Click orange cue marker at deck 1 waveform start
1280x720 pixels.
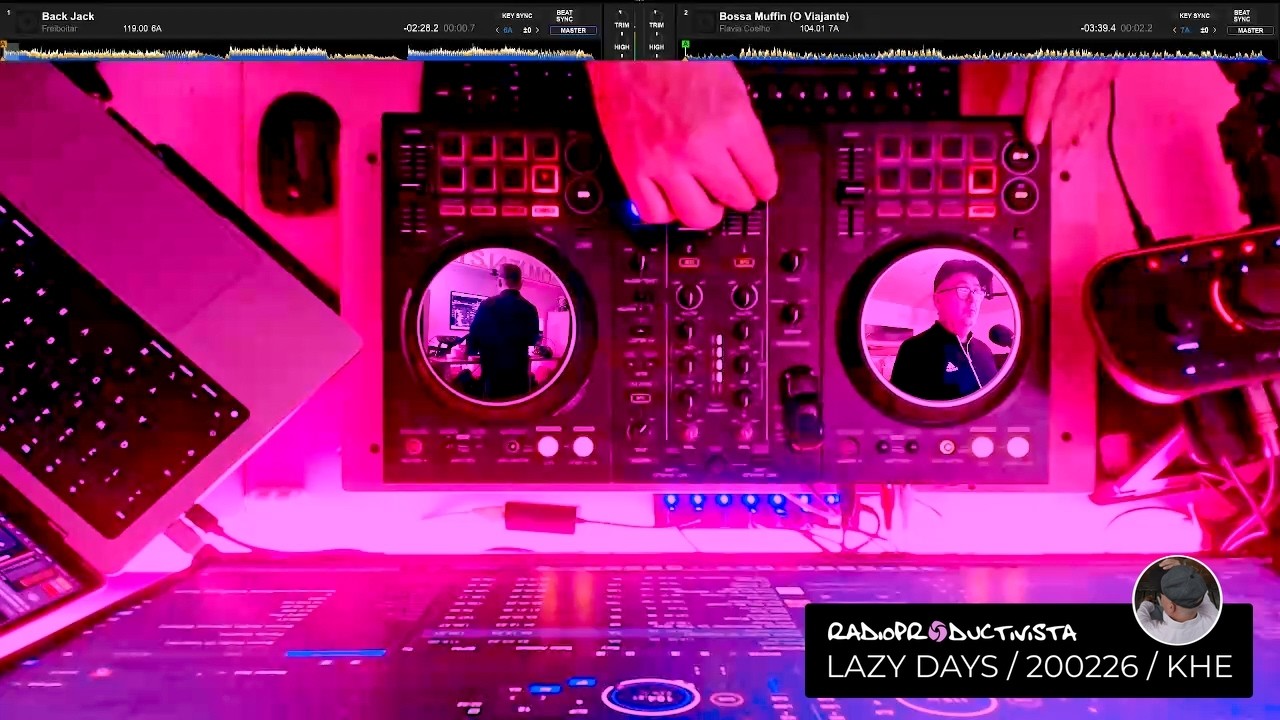3,44
